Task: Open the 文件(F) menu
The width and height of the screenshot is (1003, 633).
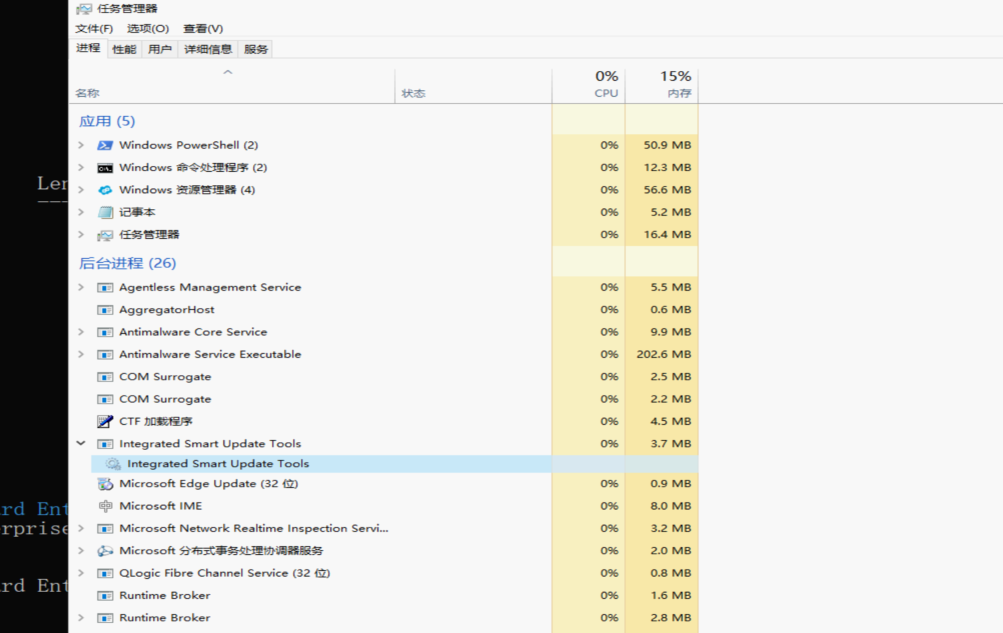Action: click(x=94, y=29)
